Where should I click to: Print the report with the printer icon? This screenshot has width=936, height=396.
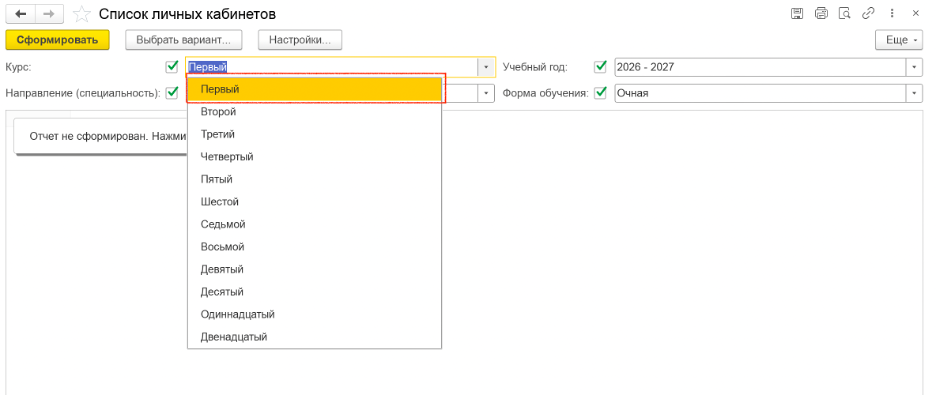[x=821, y=14]
